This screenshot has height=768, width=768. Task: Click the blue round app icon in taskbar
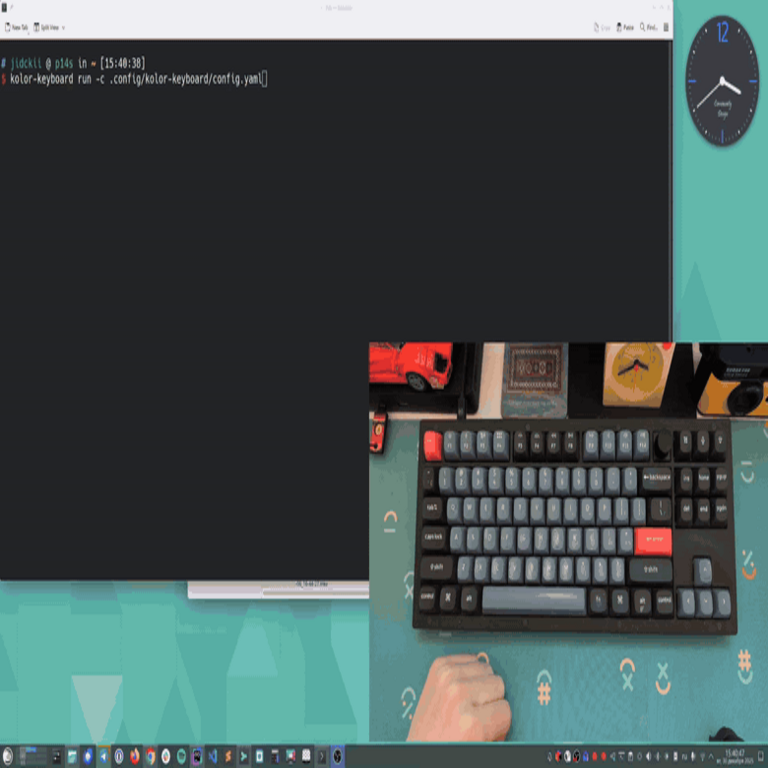(88, 757)
